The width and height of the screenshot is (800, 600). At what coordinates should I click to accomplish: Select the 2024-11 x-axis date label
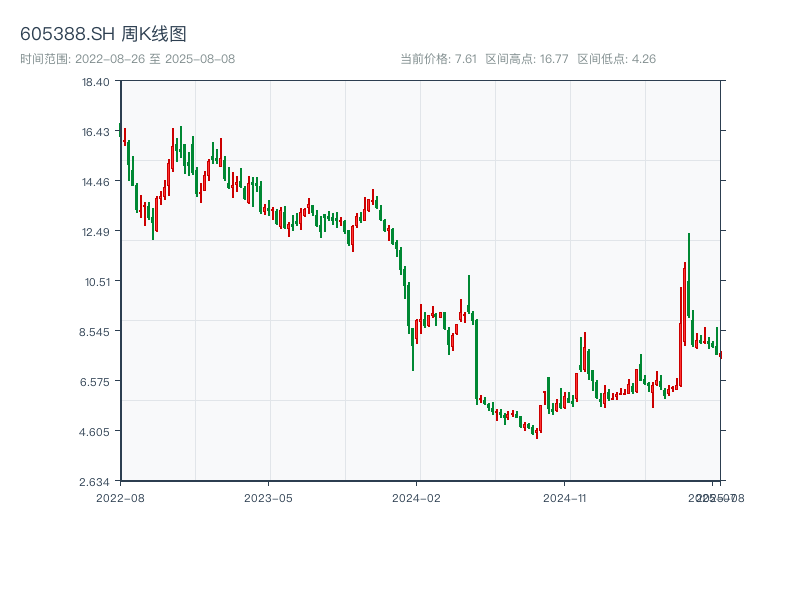click(564, 497)
